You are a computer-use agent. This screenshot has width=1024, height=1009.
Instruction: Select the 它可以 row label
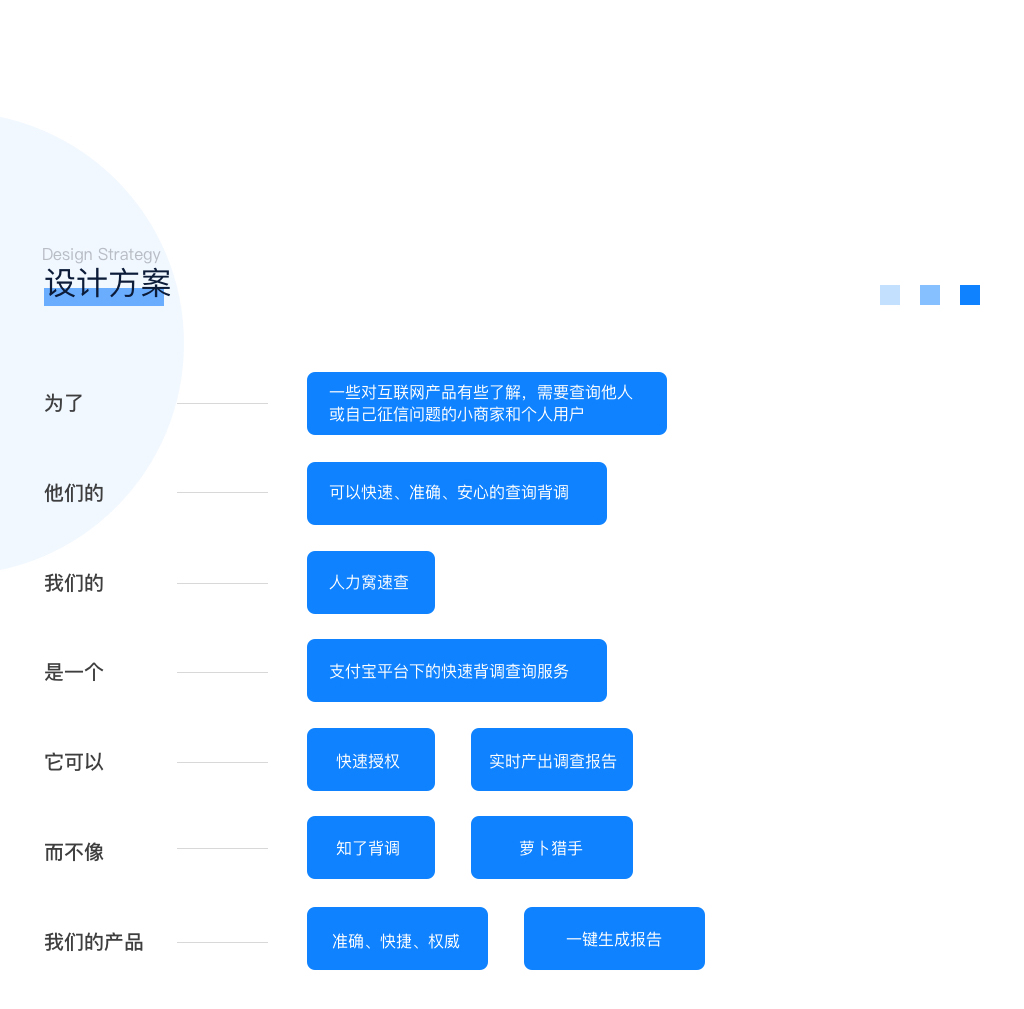click(74, 762)
